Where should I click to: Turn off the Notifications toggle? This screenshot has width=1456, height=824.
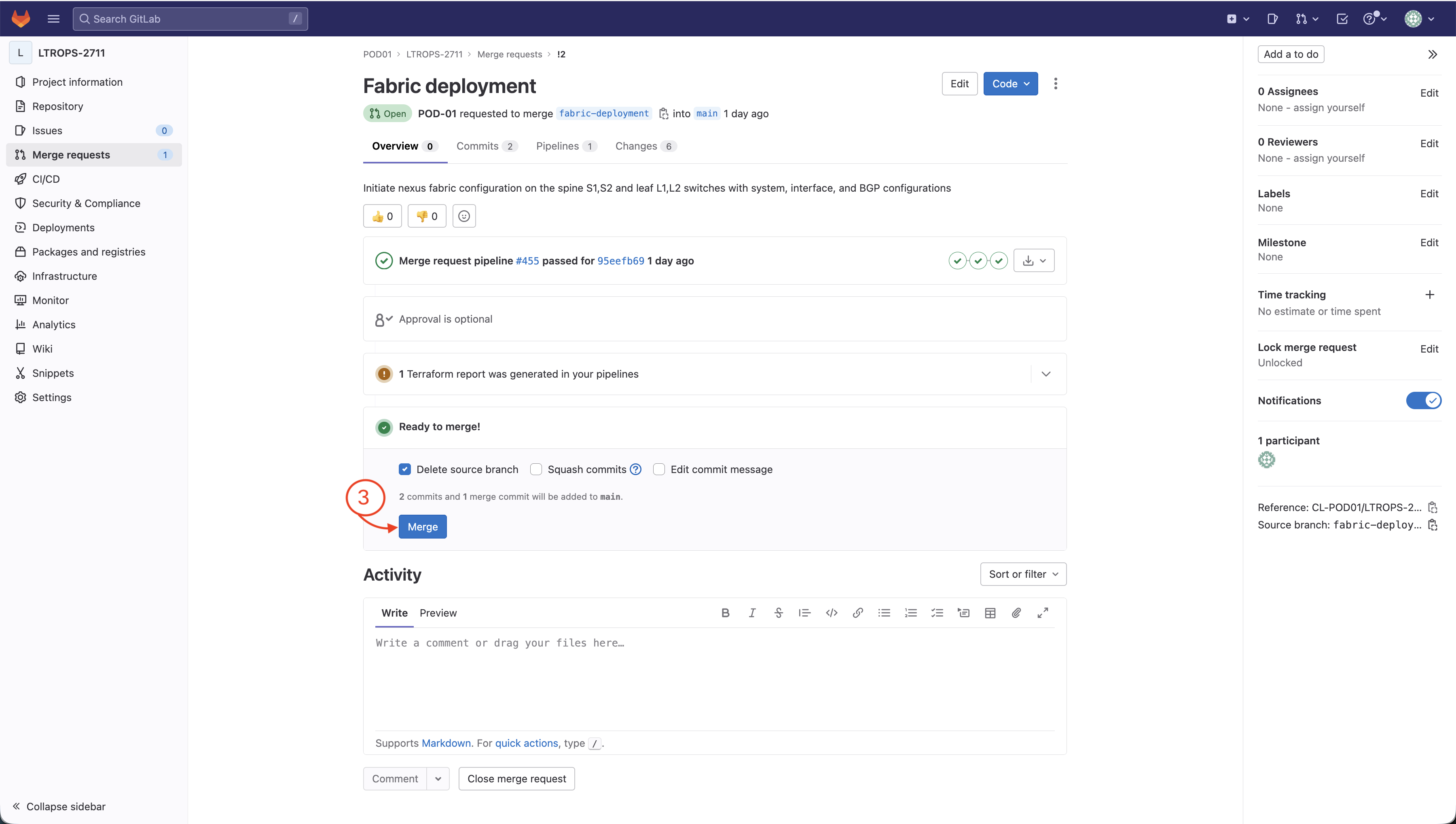tap(1423, 401)
